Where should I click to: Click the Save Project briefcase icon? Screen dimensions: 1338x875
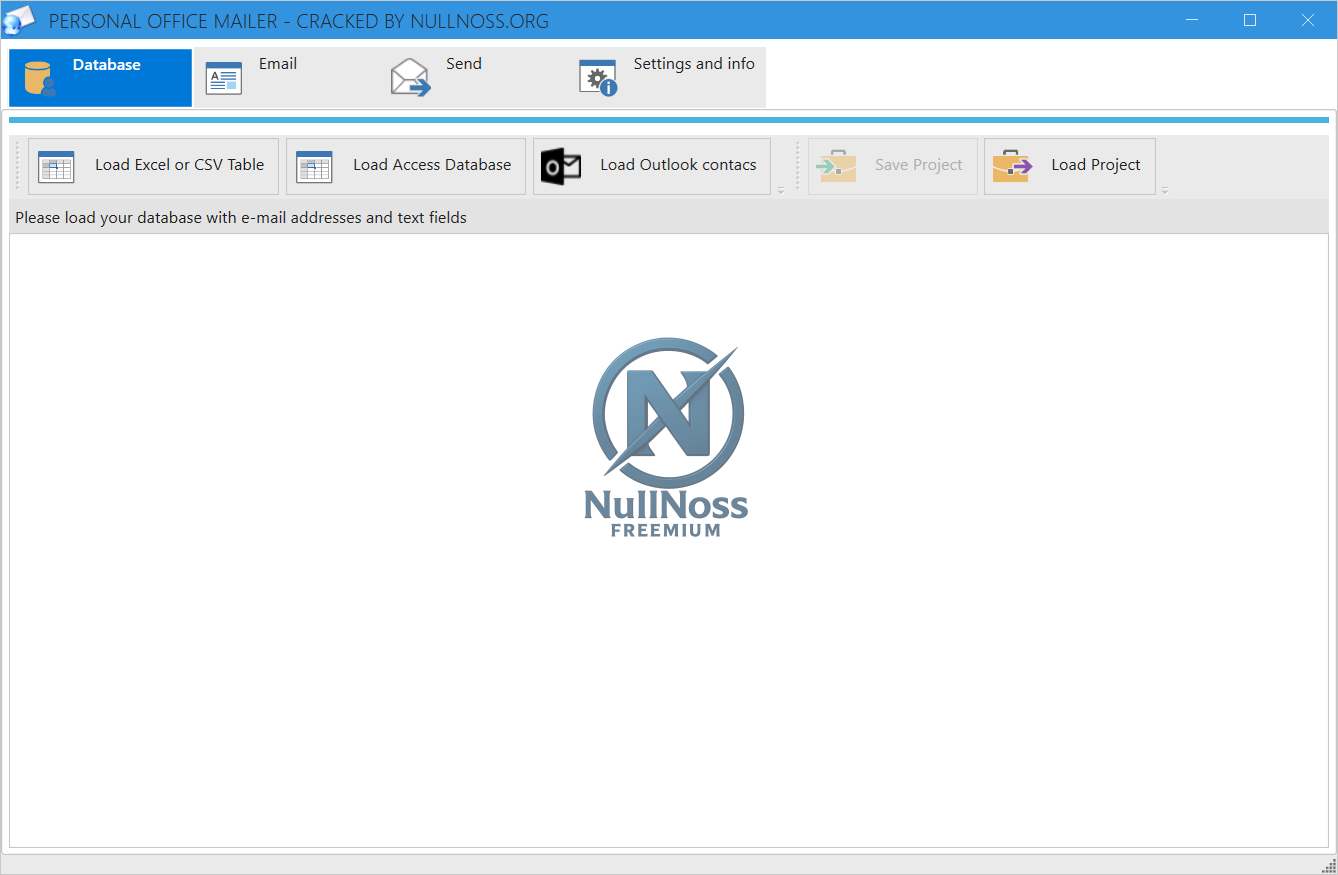(836, 166)
